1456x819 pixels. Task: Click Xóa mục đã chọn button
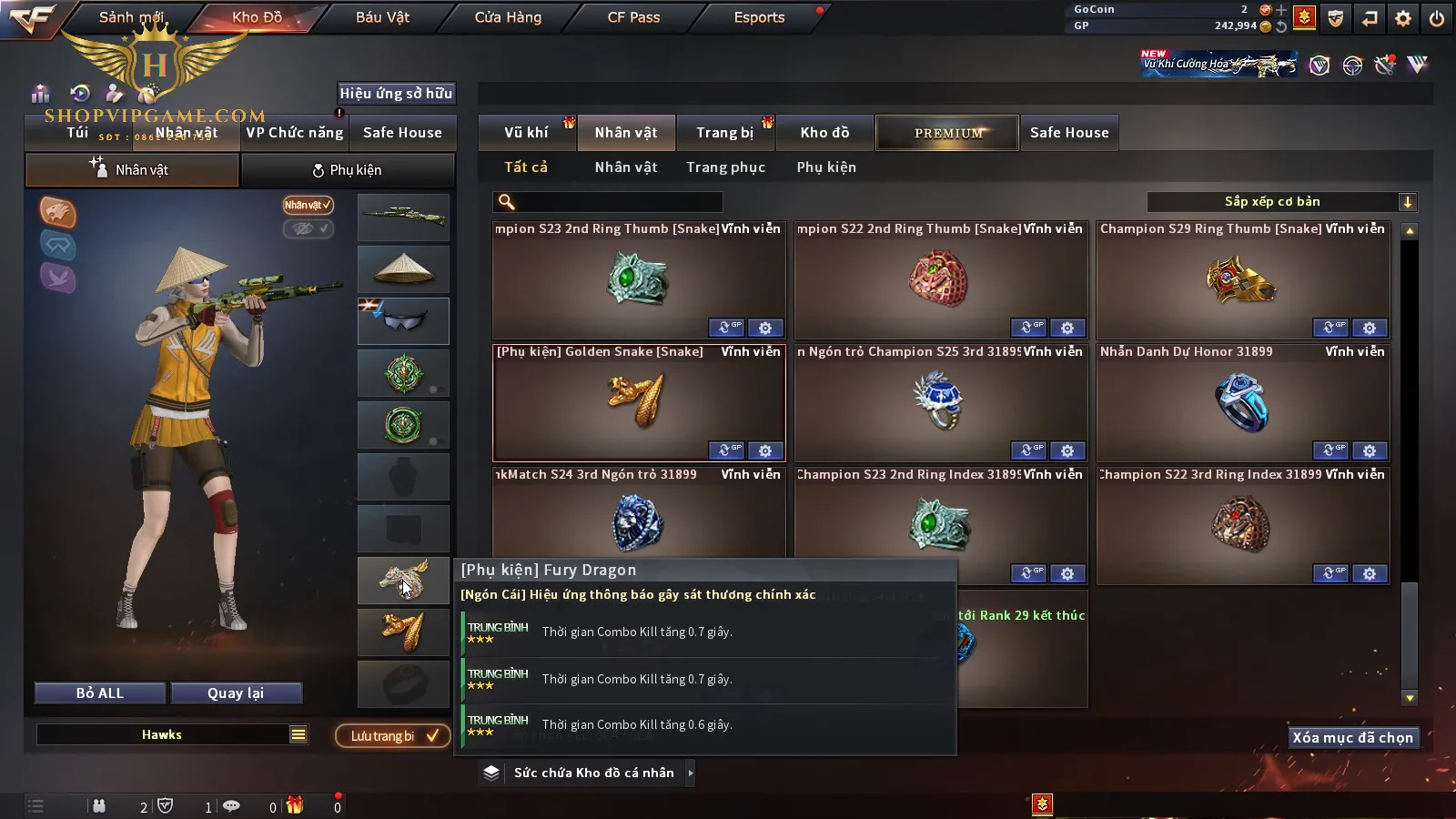pos(1353,737)
